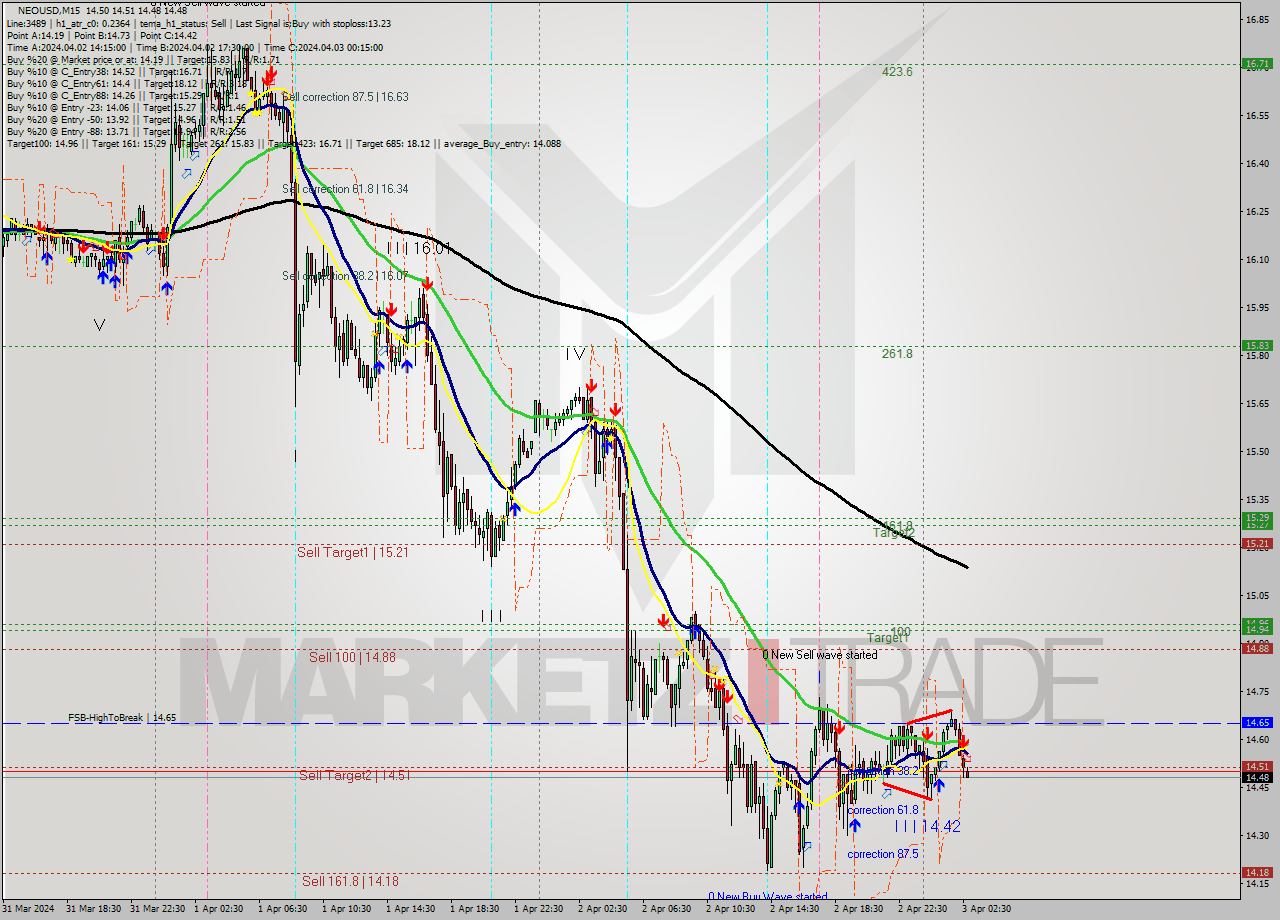Click the NEOUSD,M15 symbol title
Image resolution: width=1280 pixels, height=920 pixels.
(49, 11)
